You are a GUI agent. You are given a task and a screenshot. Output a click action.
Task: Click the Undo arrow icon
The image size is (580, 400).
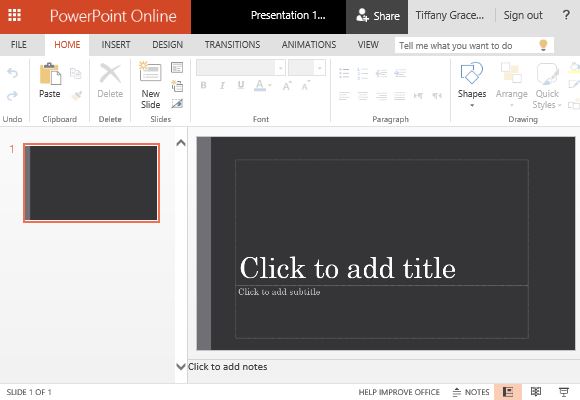tap(12, 73)
